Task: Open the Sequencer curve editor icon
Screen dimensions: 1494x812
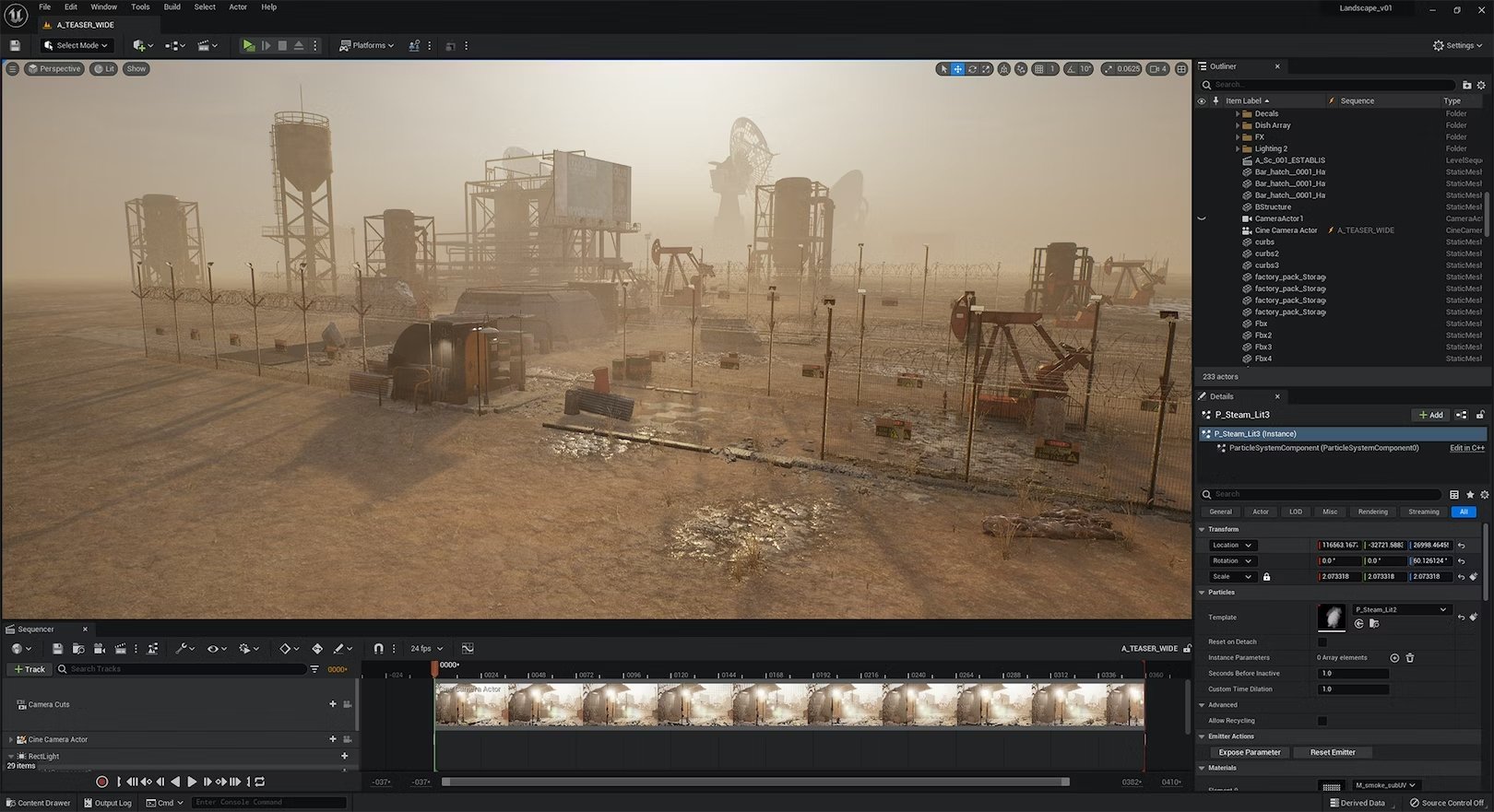Action: [x=468, y=649]
